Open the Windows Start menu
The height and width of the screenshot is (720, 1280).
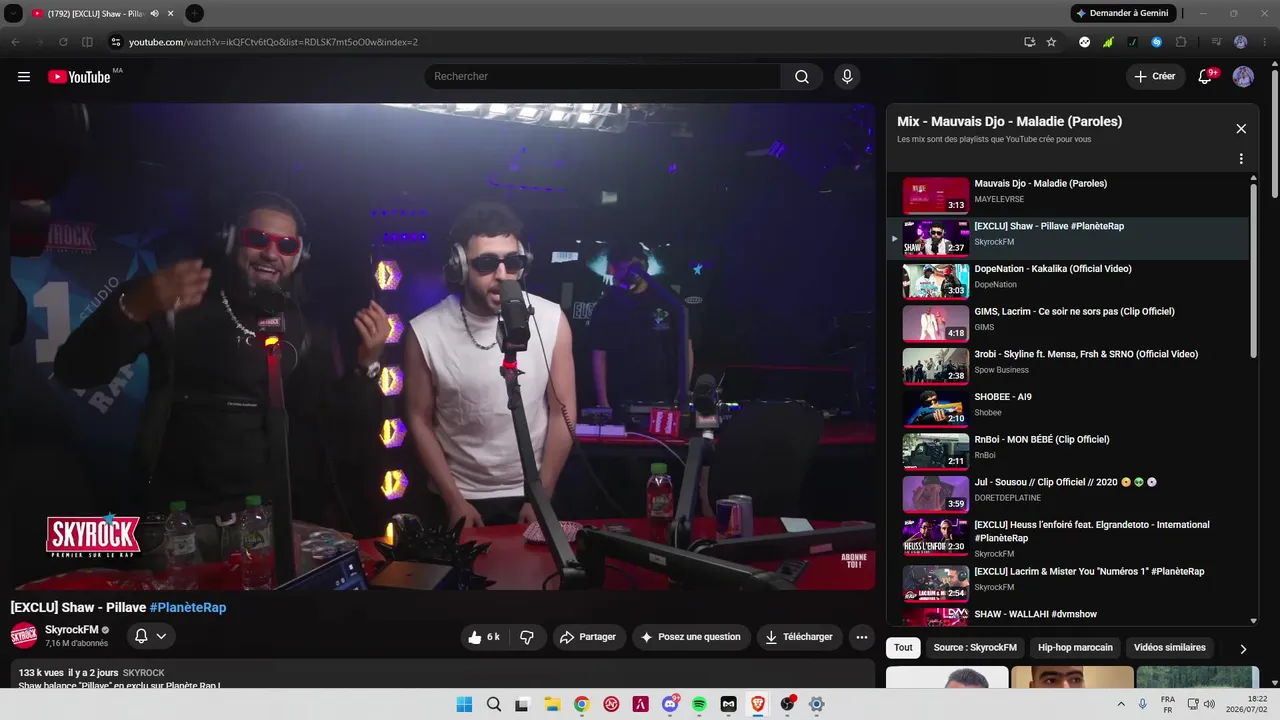[464, 704]
